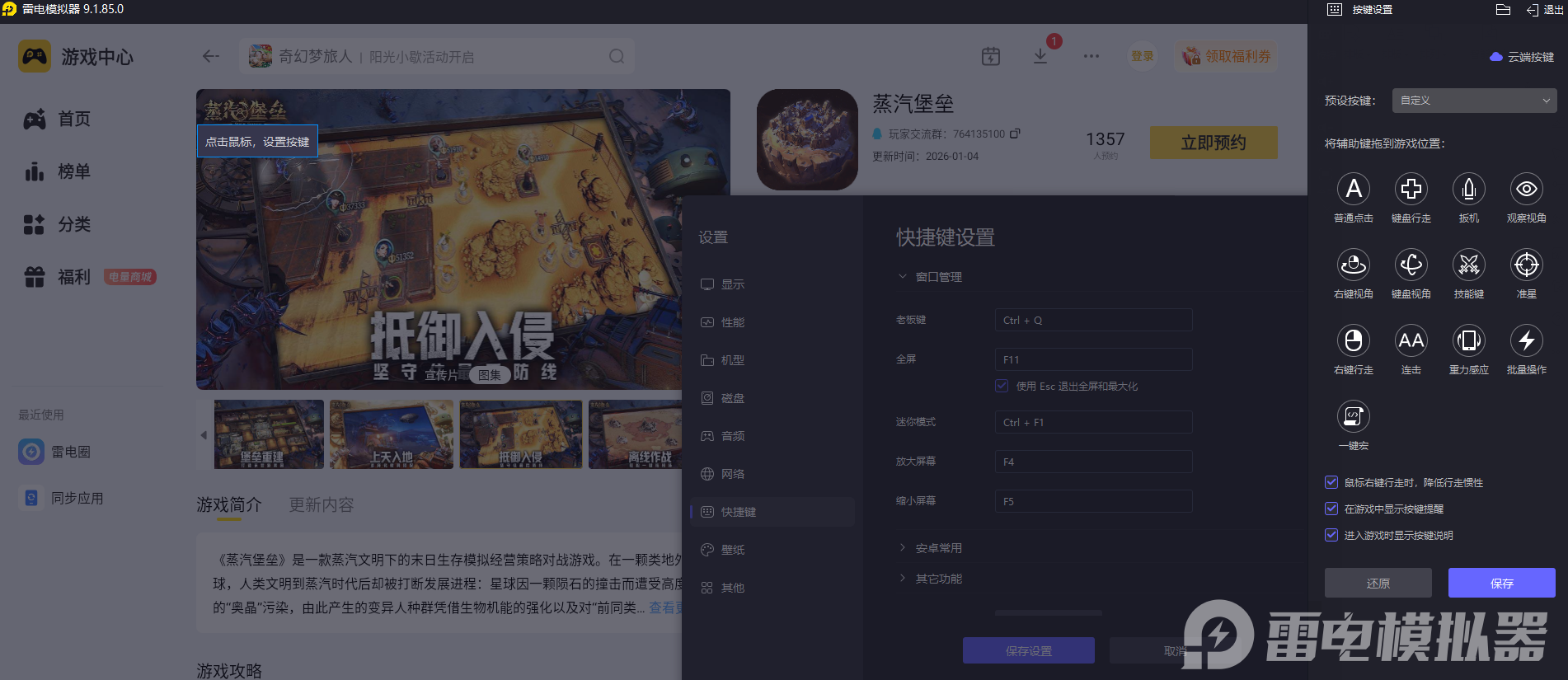This screenshot has height=680, width=1568.
Task: Click the 迷你模式 shortcut field
Action: pyautogui.click(x=1093, y=422)
